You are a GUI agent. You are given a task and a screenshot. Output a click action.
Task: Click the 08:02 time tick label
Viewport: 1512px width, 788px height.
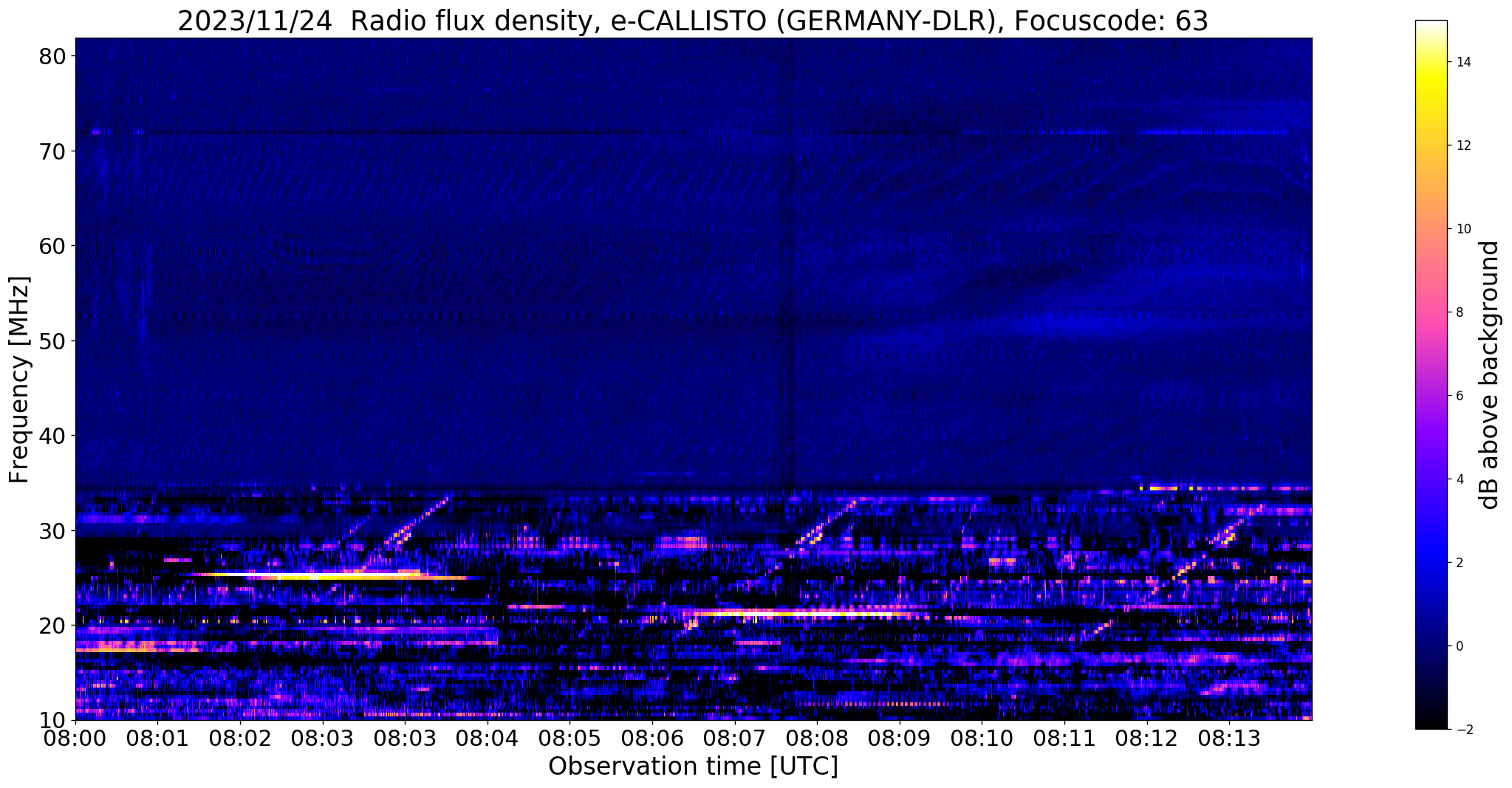coord(240,739)
